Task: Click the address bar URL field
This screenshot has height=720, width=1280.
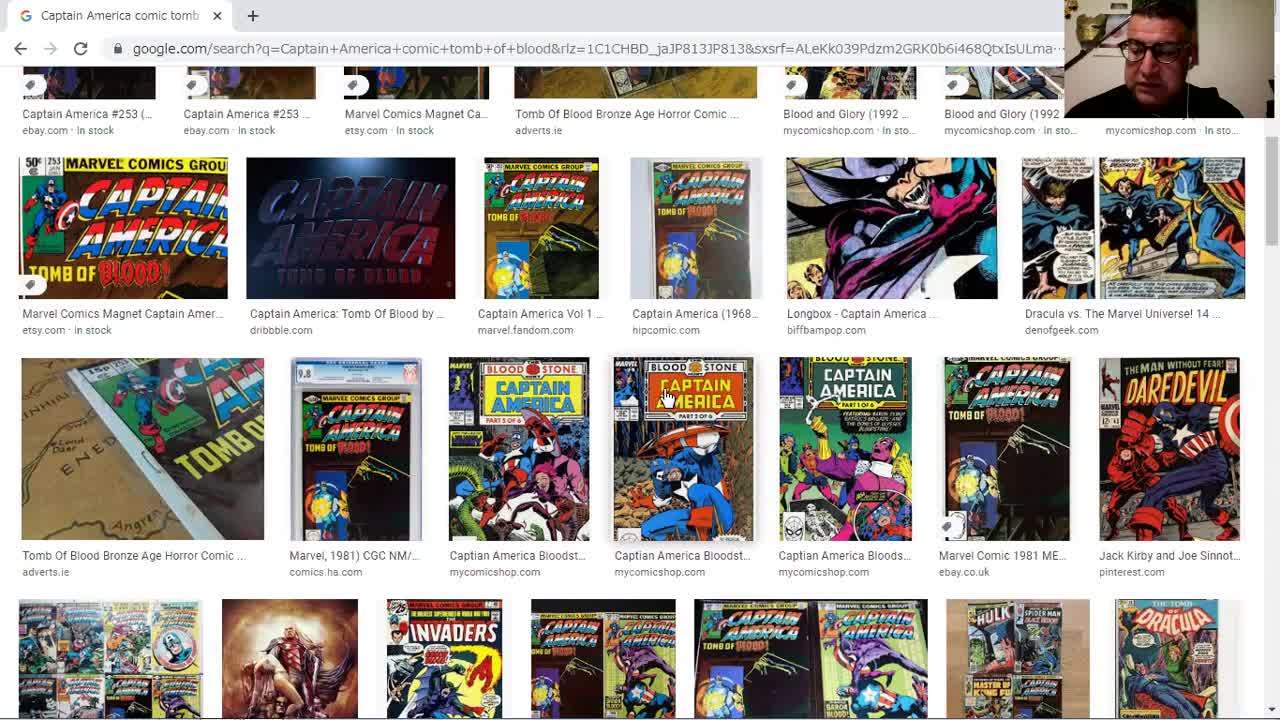Action: pos(598,48)
